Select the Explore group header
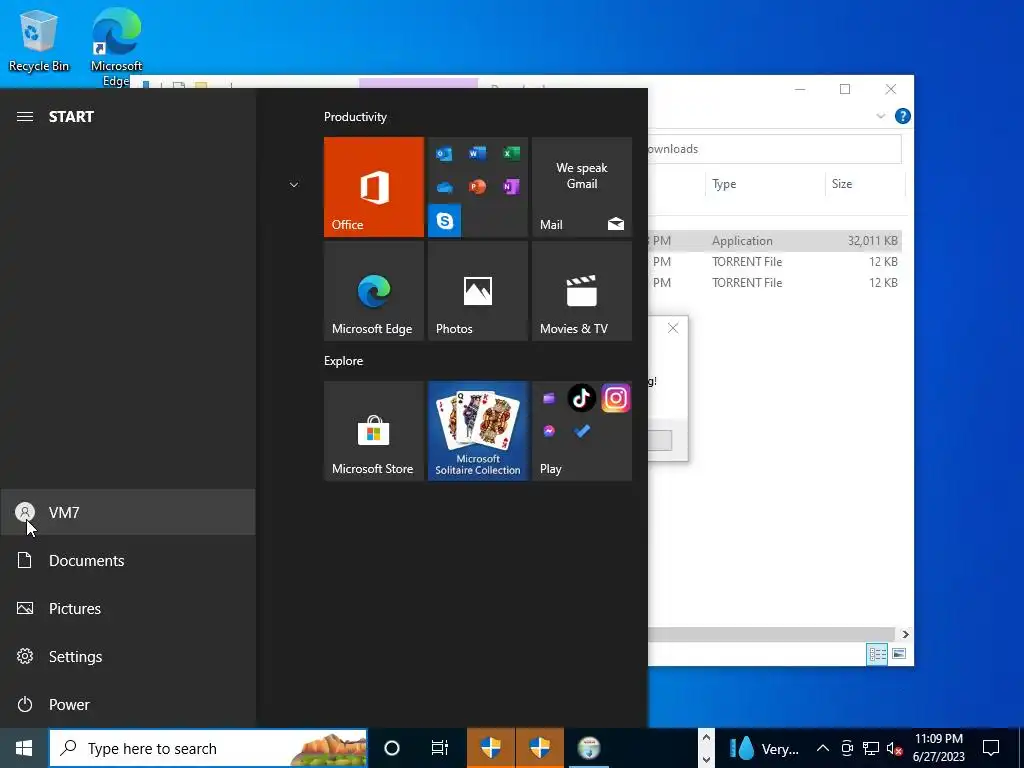1024x768 pixels. coord(344,361)
